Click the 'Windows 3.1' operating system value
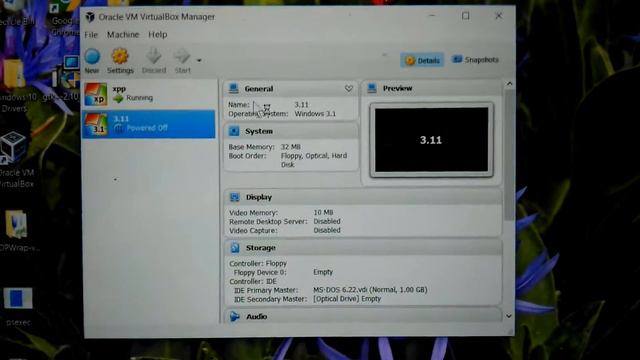Viewport: 640px width, 360px height. click(315, 114)
